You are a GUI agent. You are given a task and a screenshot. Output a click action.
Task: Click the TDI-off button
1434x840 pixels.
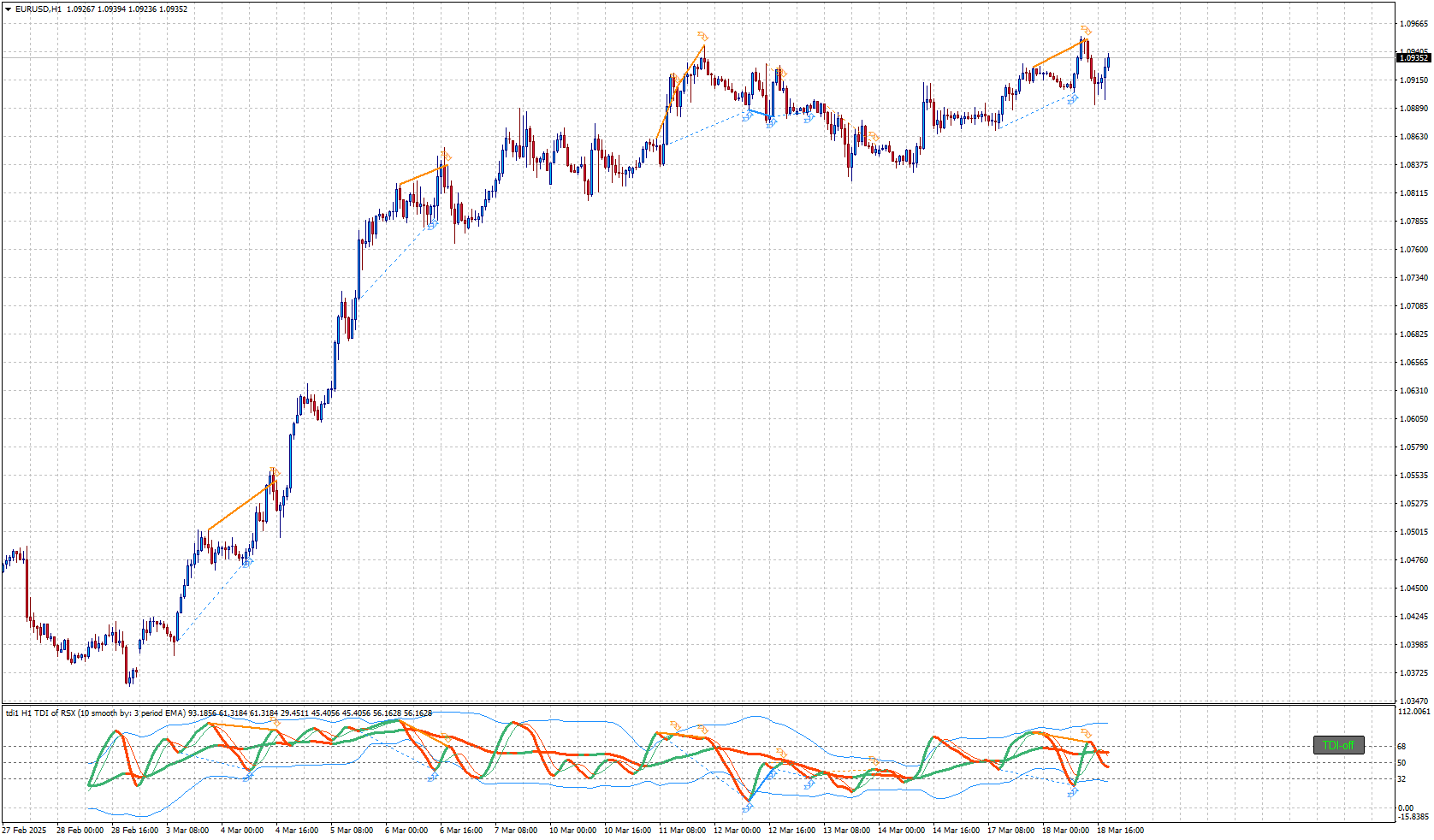pos(1338,745)
